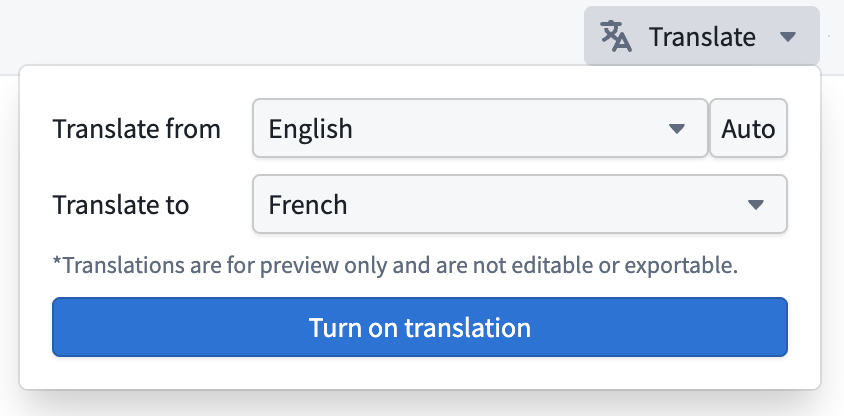The image size is (844, 416).
Task: Click Turn on translation button
Action: (x=420, y=327)
